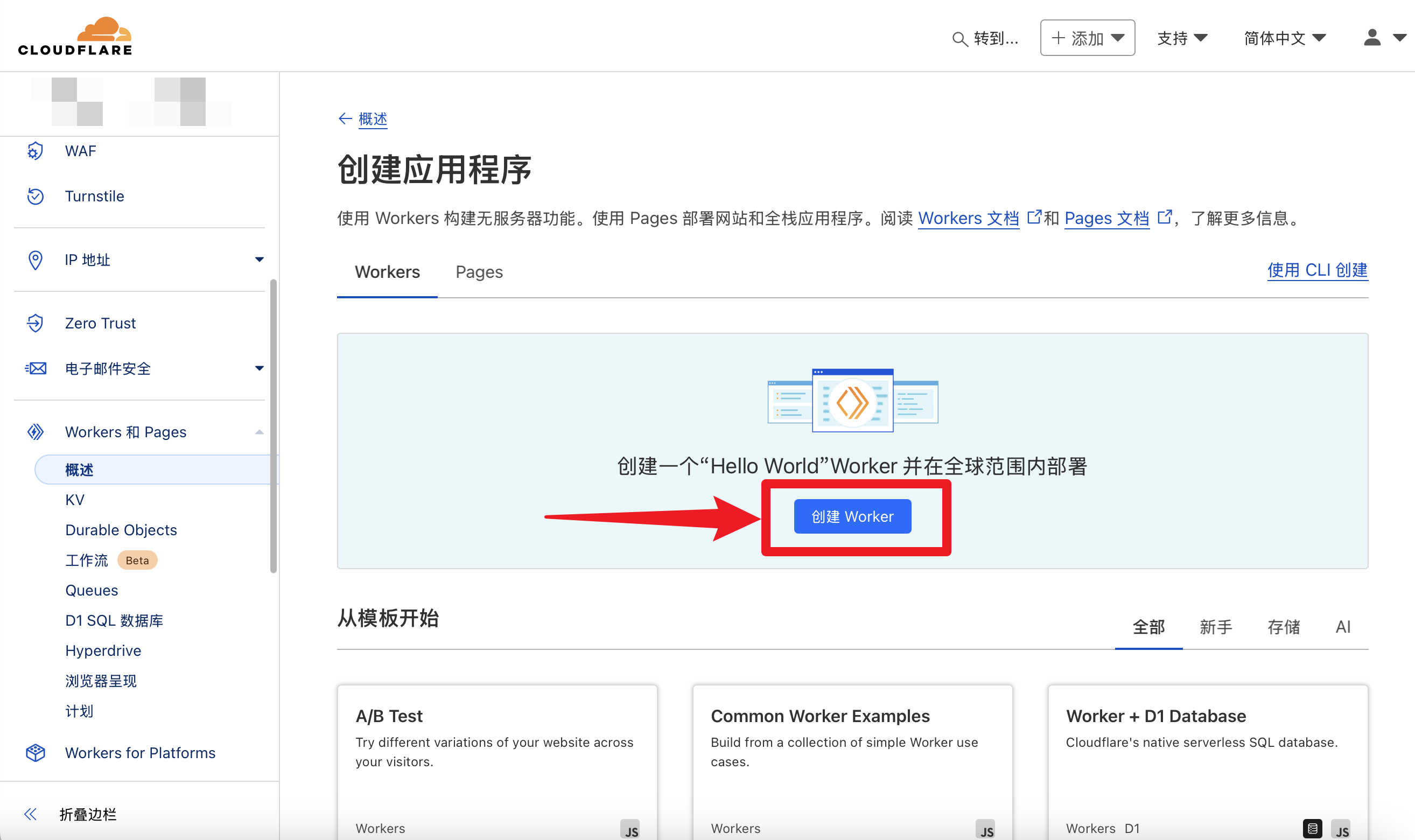Expand the IP 地址 section arrow
Viewport: 1415px width, 840px height.
click(x=259, y=260)
